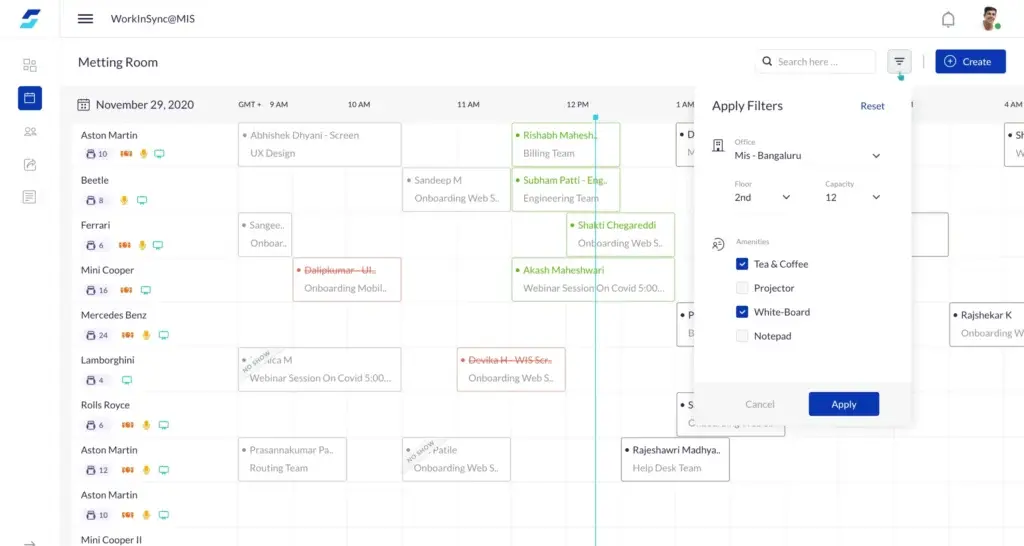Click the Apply filters button

click(844, 404)
